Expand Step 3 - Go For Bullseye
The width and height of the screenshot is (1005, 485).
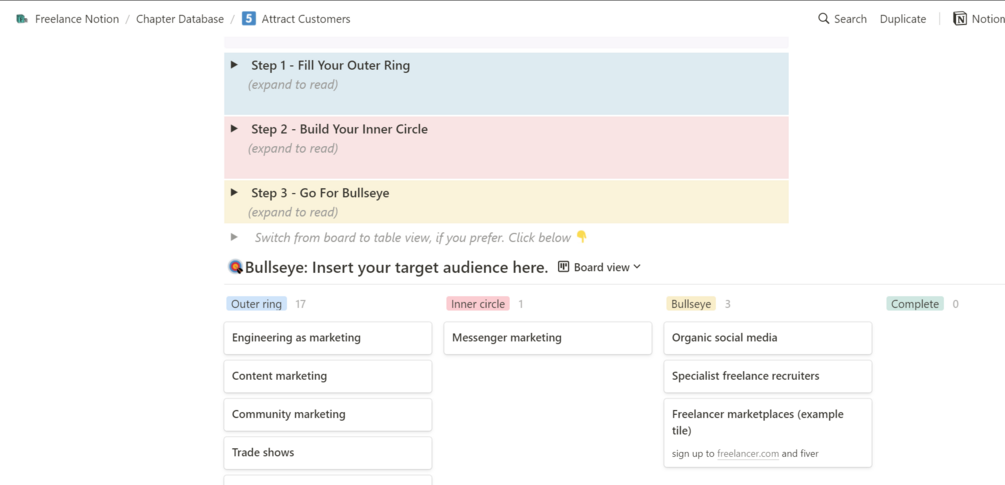pos(234,193)
